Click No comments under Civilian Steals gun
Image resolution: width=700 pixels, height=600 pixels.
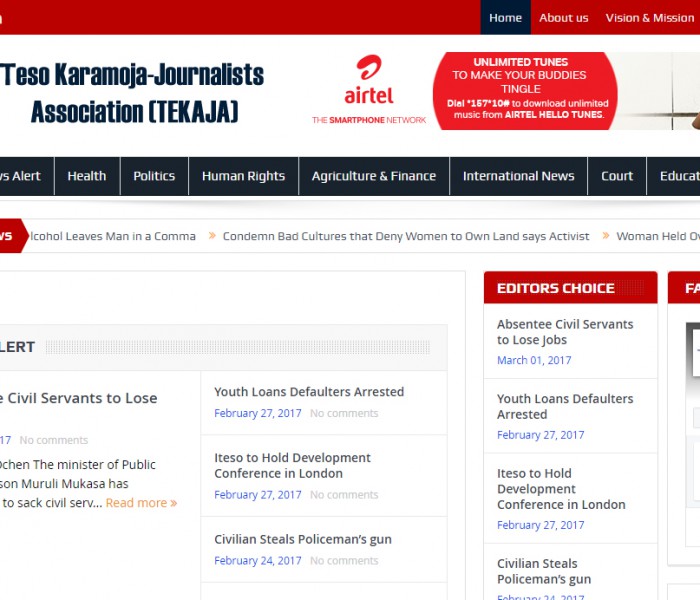click(344, 561)
